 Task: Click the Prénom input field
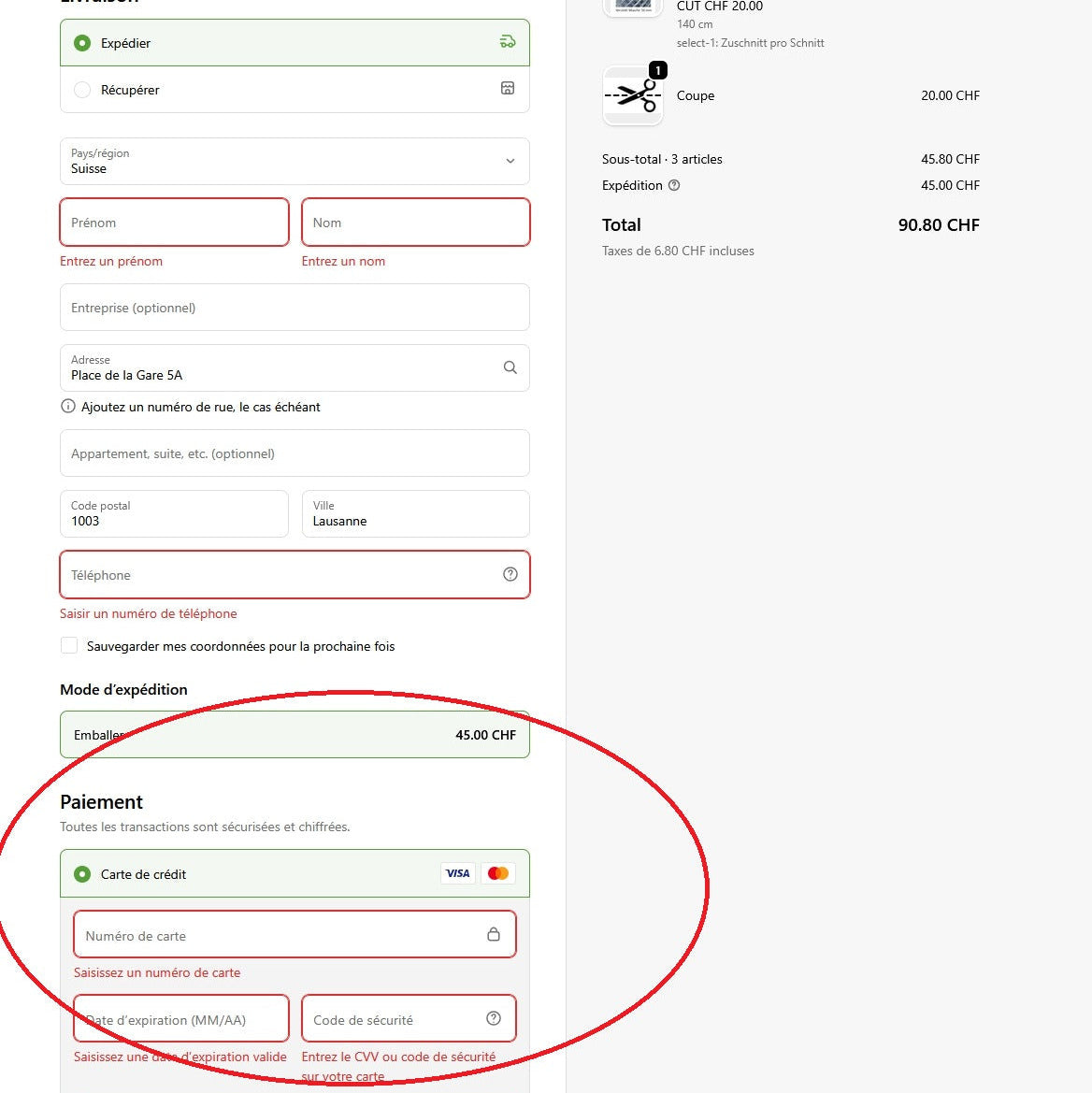[x=174, y=223]
